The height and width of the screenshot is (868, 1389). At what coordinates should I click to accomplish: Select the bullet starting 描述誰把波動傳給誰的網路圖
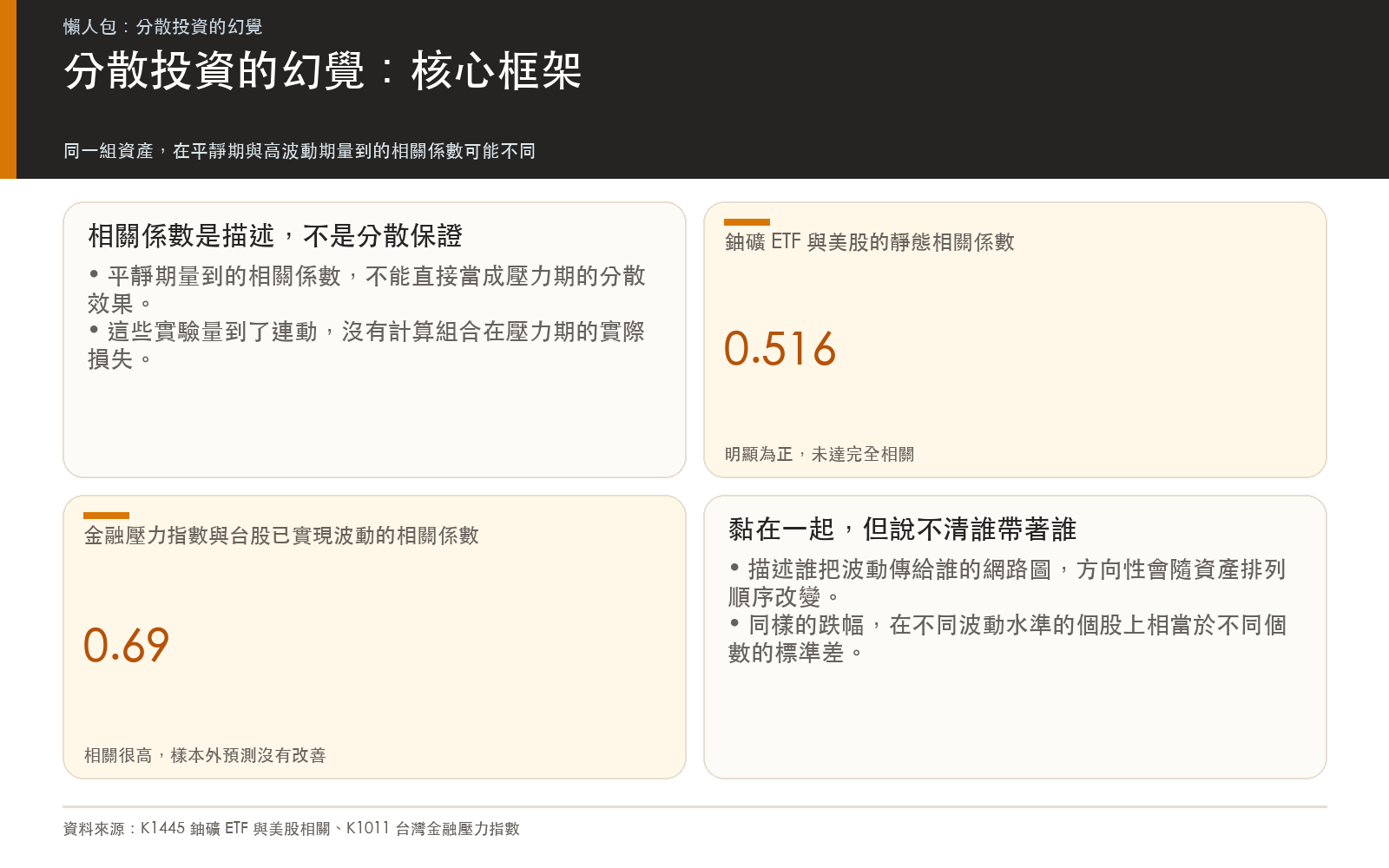[1007, 583]
